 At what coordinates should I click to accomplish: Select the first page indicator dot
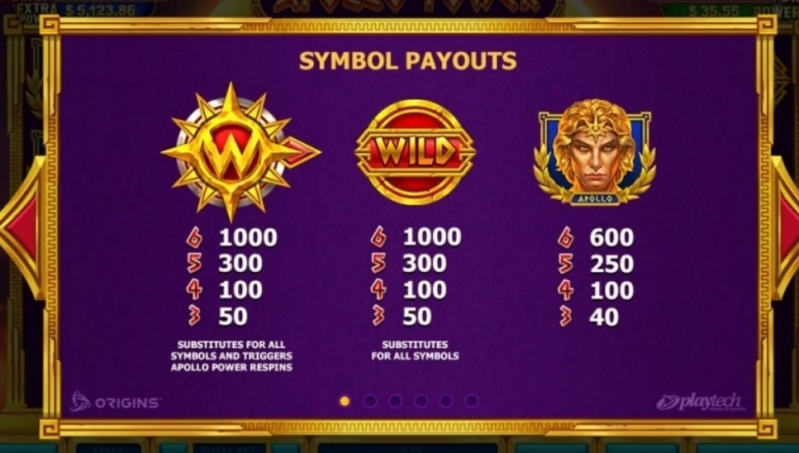[345, 401]
